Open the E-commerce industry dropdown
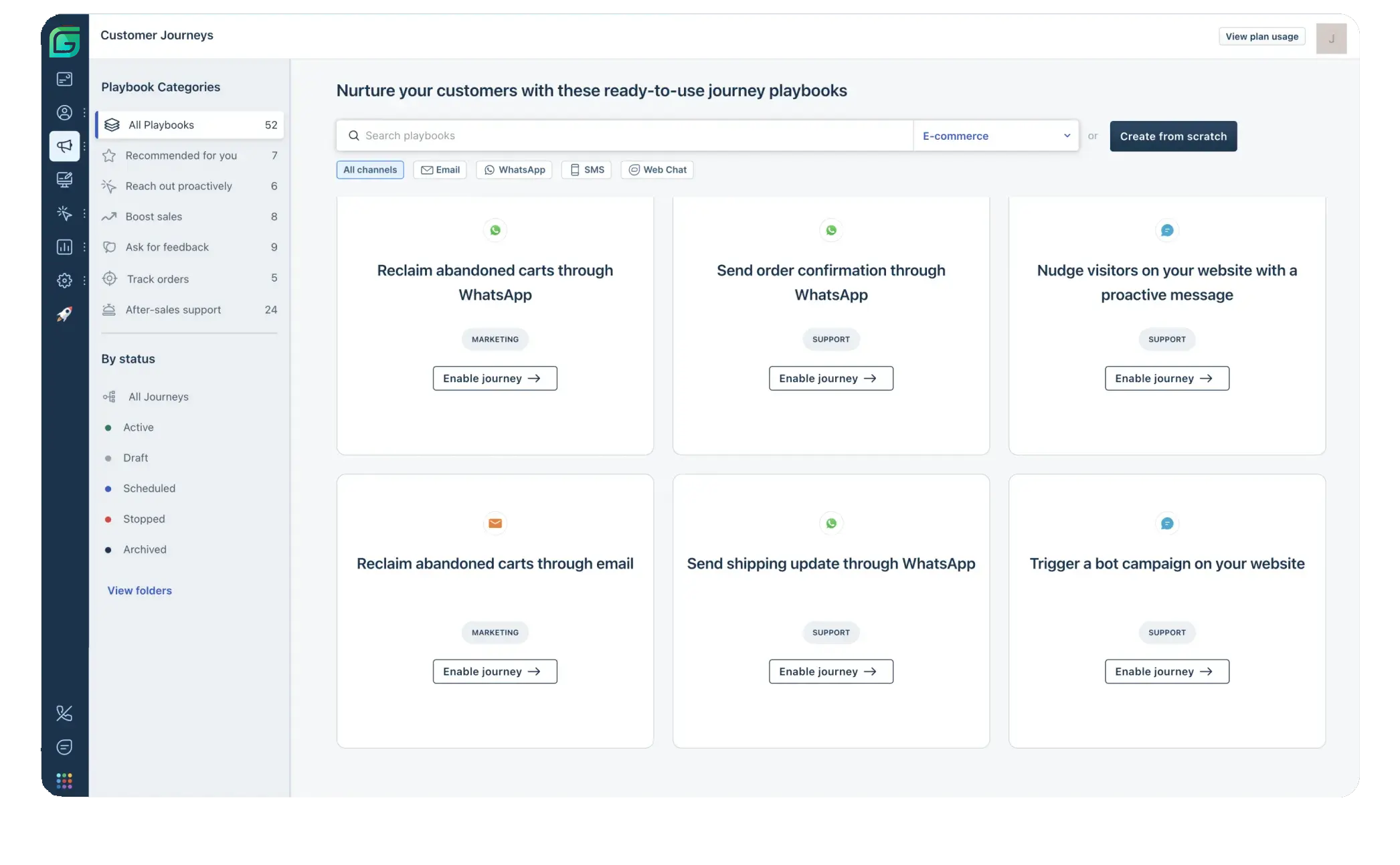This screenshot has width=1400, height=865. point(996,136)
